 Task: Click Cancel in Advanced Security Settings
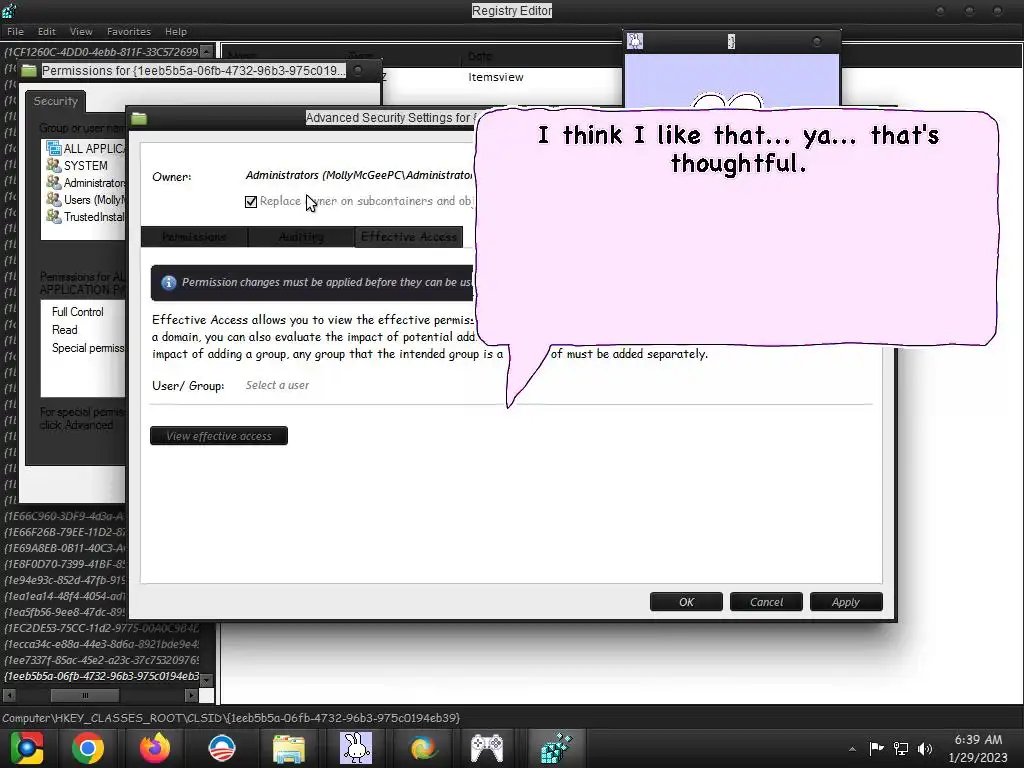point(766,602)
